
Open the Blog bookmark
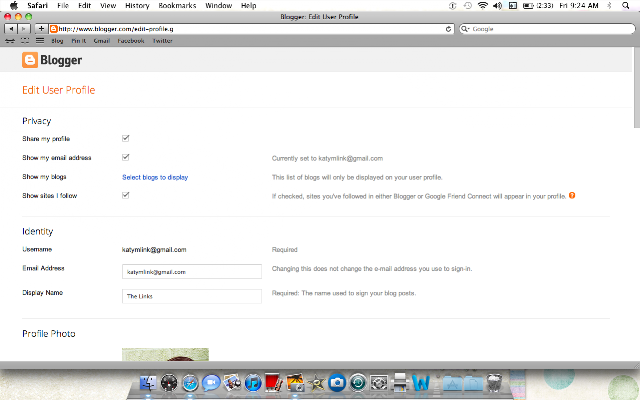[x=57, y=41]
